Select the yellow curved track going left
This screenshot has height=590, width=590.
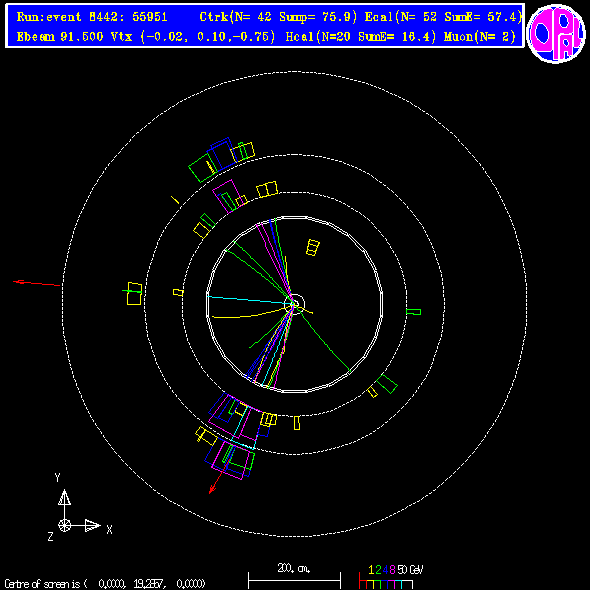tap(250, 313)
